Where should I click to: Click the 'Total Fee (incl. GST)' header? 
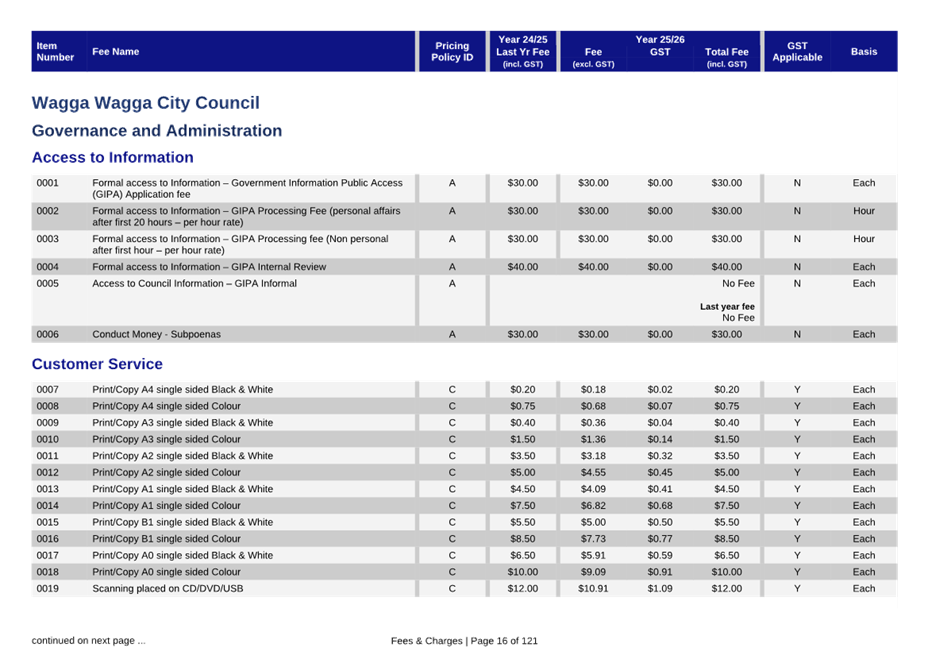pos(727,57)
